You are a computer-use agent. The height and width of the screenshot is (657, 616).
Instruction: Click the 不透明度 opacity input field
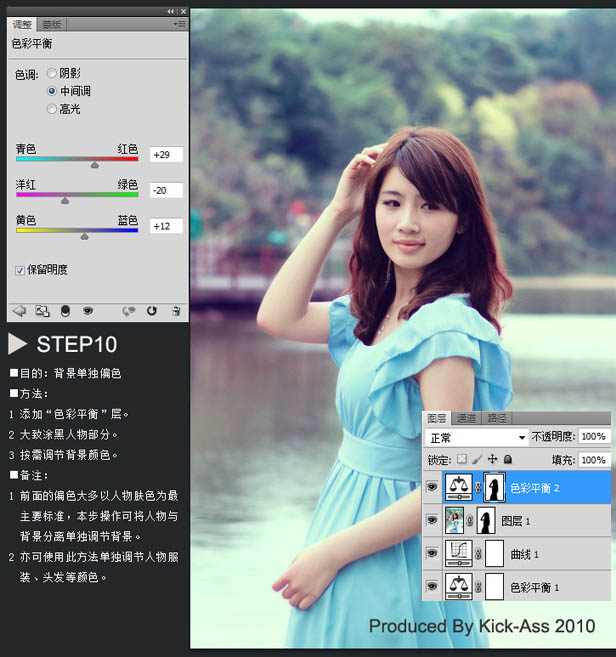coord(593,437)
